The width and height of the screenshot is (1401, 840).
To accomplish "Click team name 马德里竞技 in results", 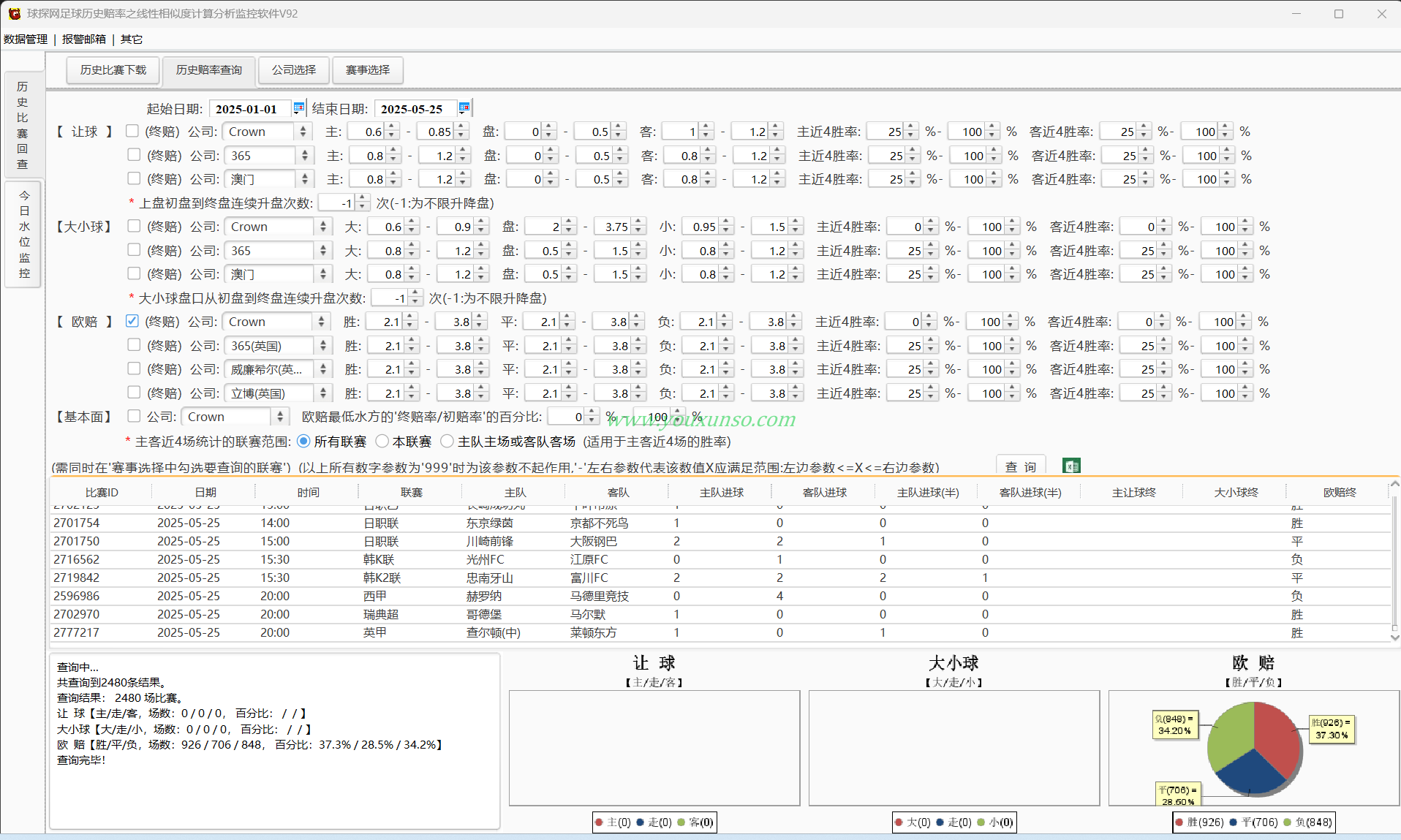I will 600,596.
